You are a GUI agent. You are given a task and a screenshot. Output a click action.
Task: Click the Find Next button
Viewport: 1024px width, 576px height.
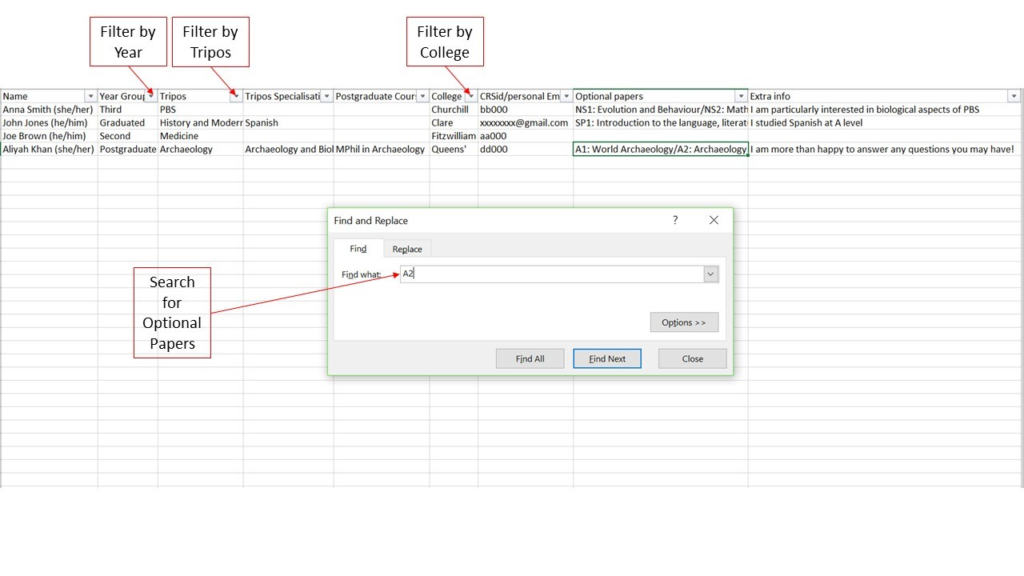[x=607, y=358]
